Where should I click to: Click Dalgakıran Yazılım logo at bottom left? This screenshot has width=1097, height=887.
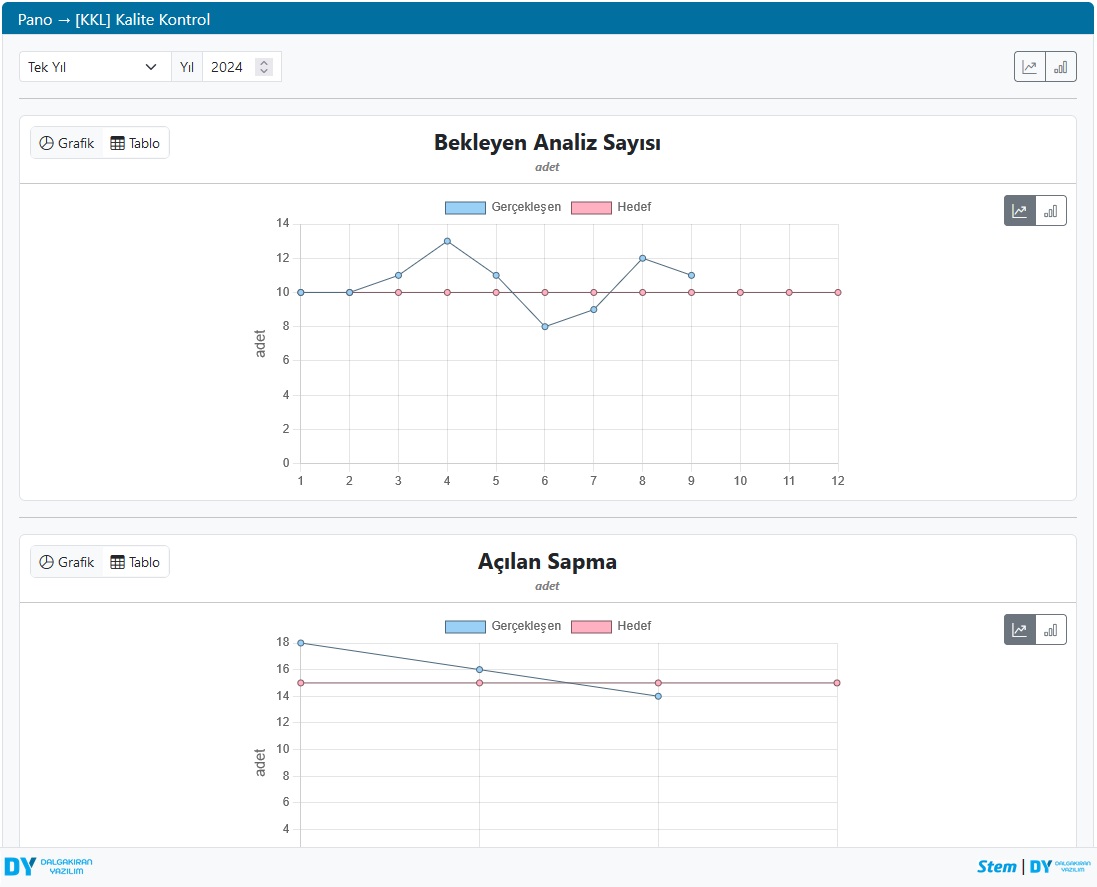click(48, 867)
